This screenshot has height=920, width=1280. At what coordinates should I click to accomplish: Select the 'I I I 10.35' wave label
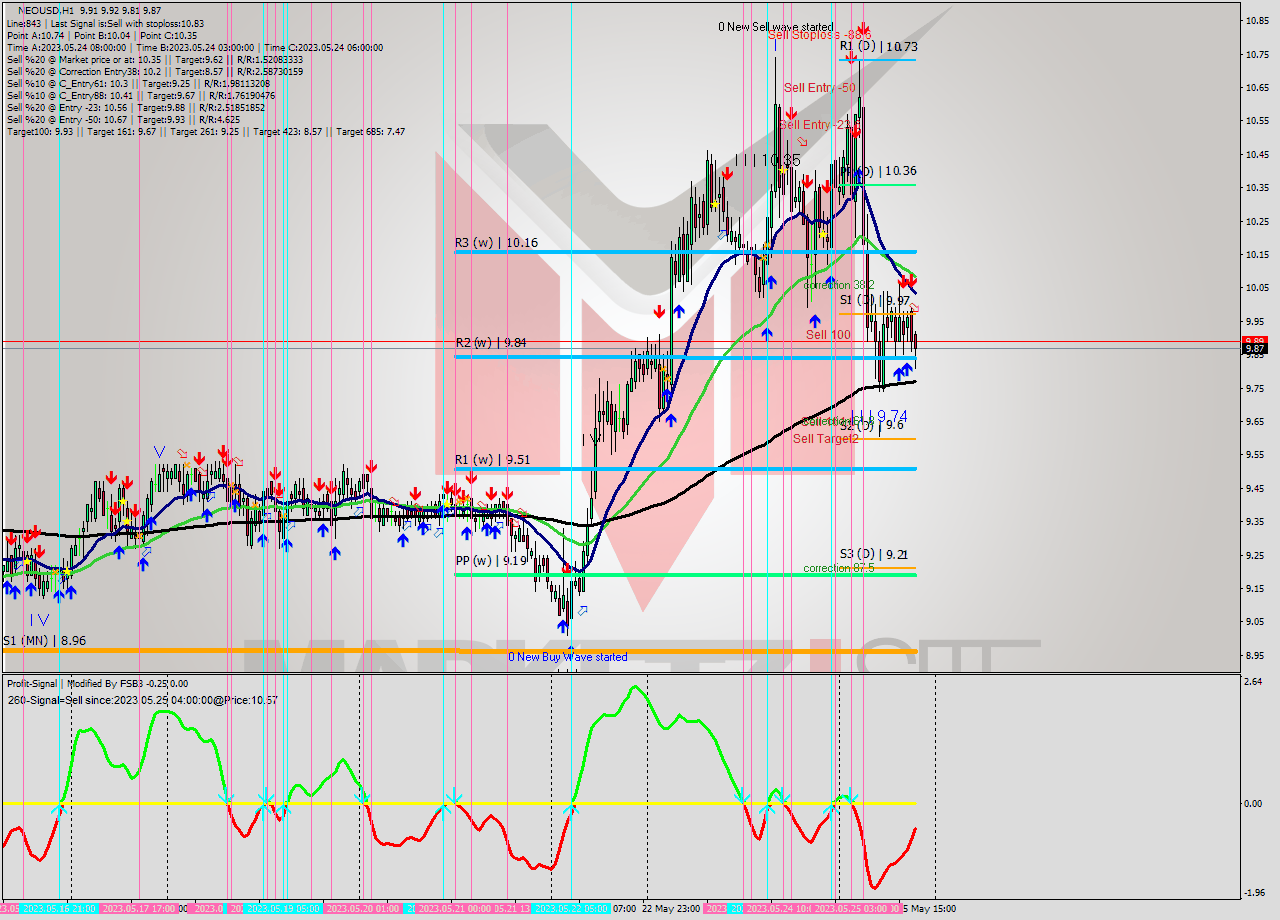[768, 160]
